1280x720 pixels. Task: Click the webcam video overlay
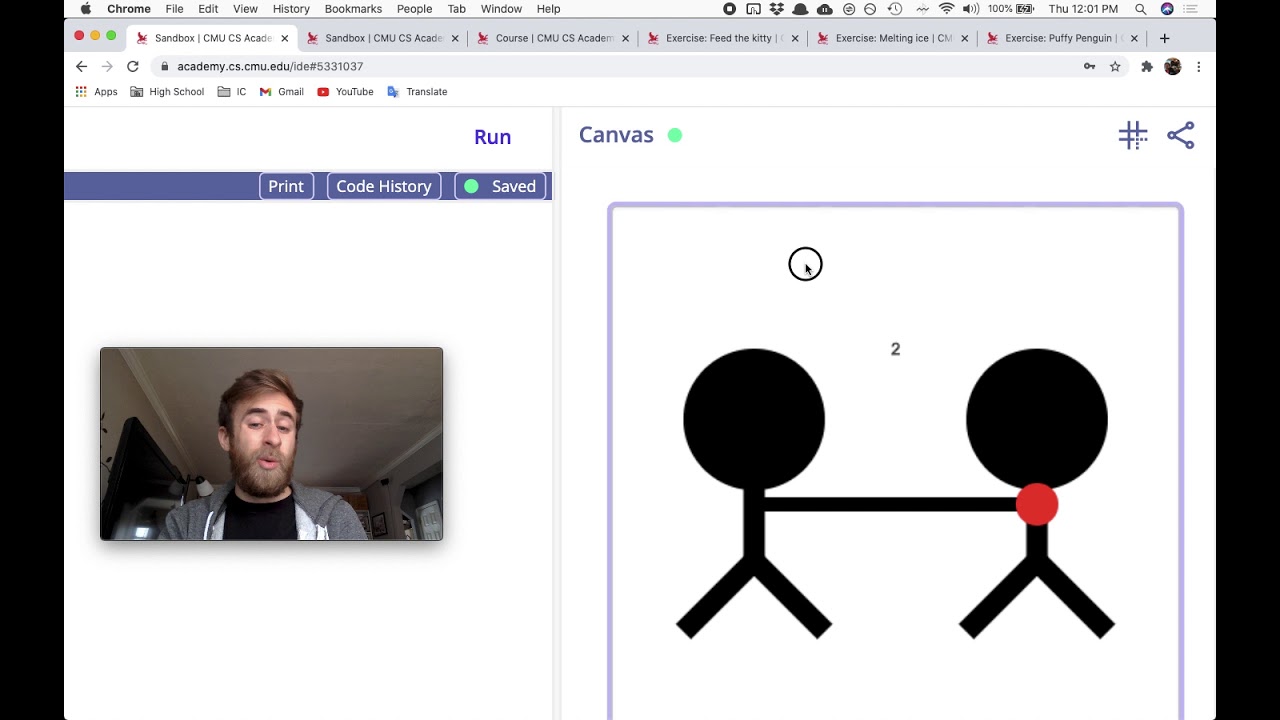click(271, 444)
